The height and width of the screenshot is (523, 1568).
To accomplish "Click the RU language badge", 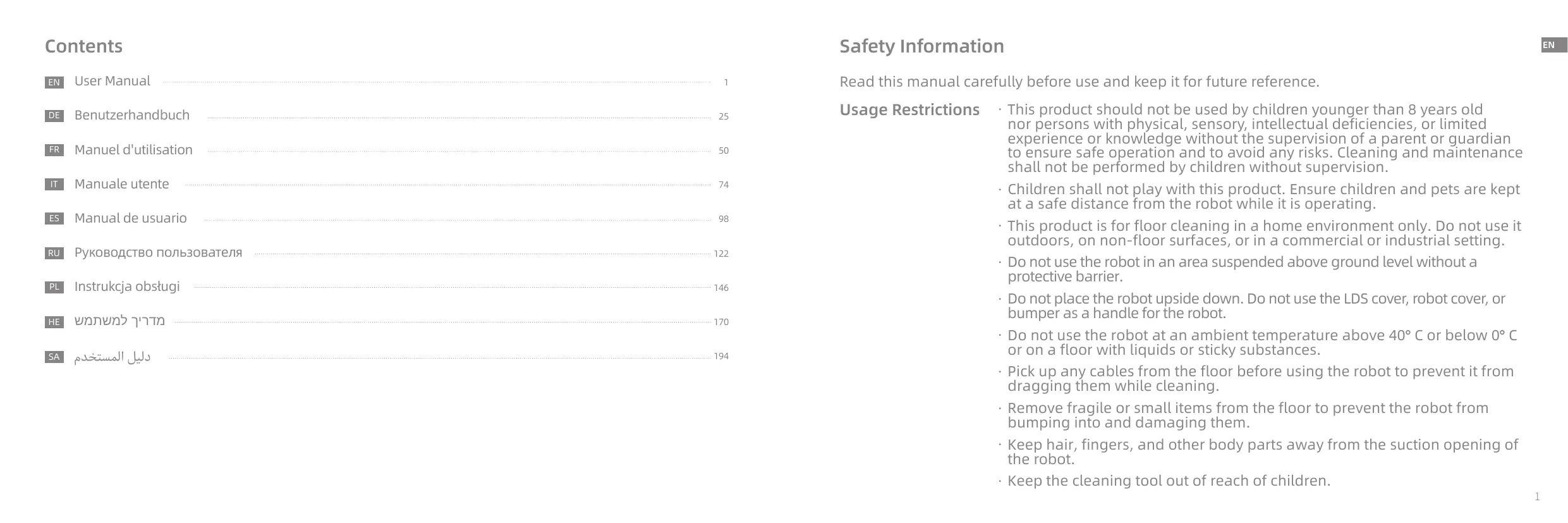I will click(54, 253).
